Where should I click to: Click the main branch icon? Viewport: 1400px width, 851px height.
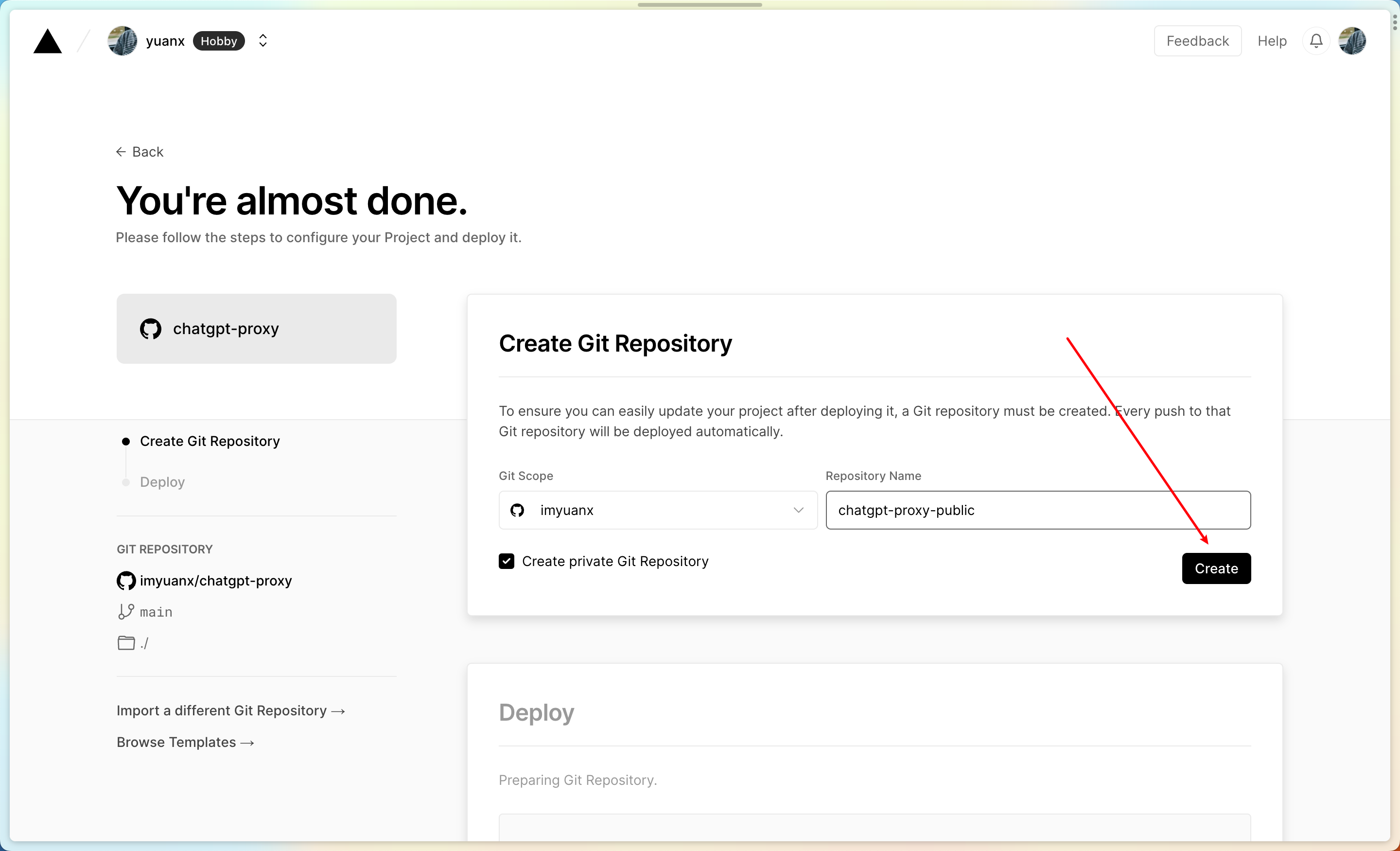(125, 612)
